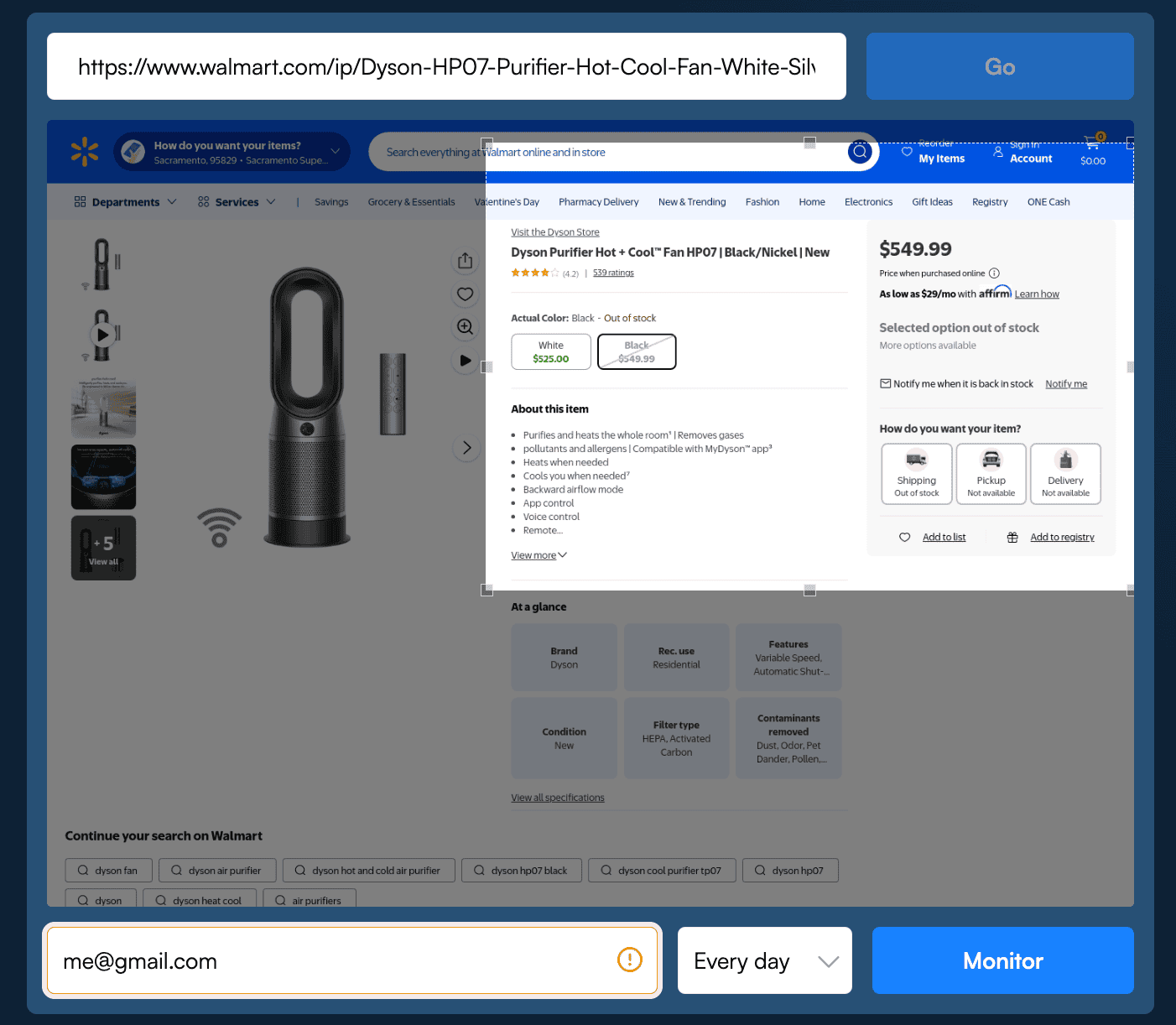Click the Brand Dyson glance card

click(x=565, y=658)
